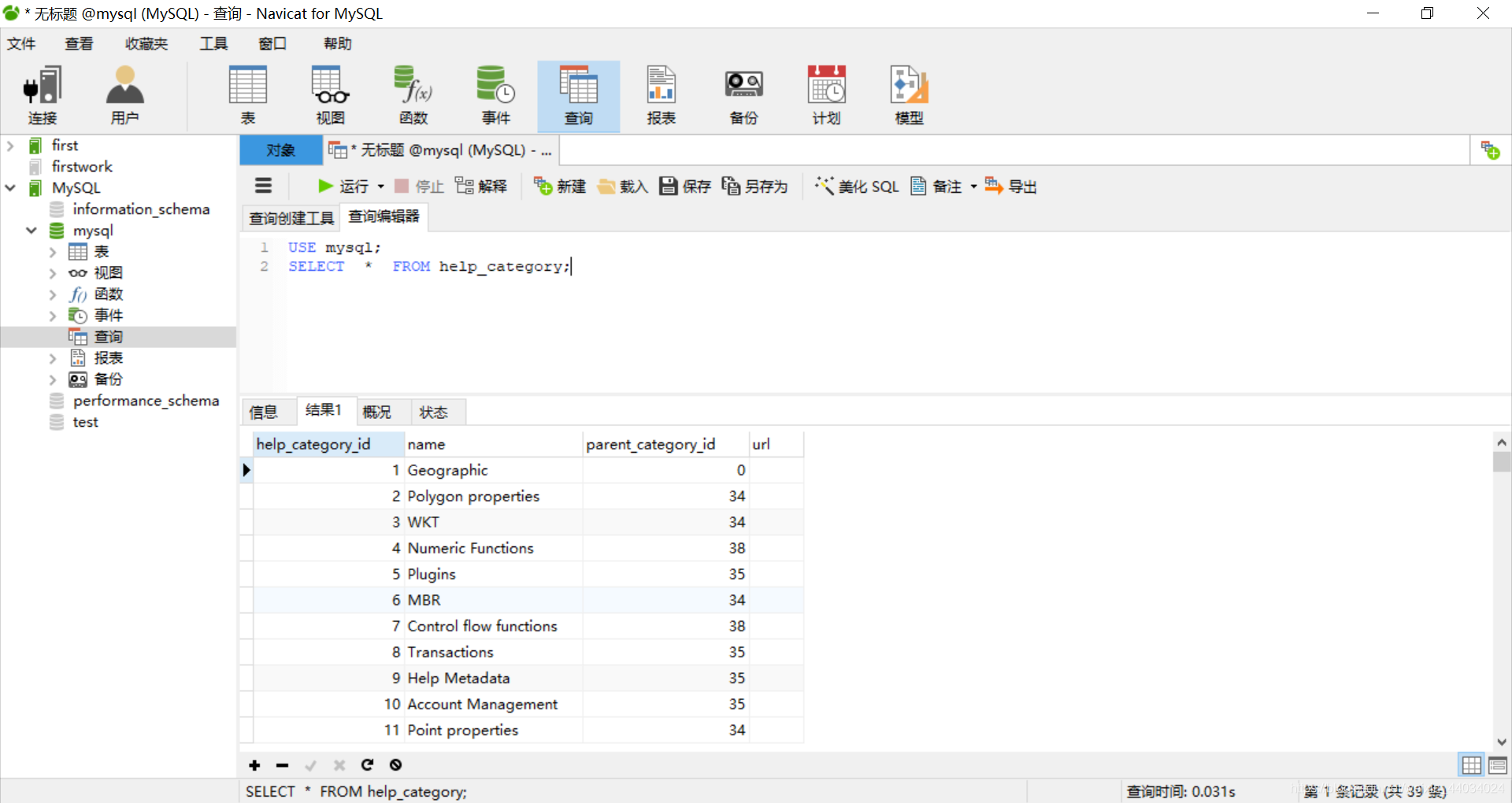This screenshot has width=1512, height=803.
Task: Open the 模型 model toolbar icon
Action: pos(910,96)
